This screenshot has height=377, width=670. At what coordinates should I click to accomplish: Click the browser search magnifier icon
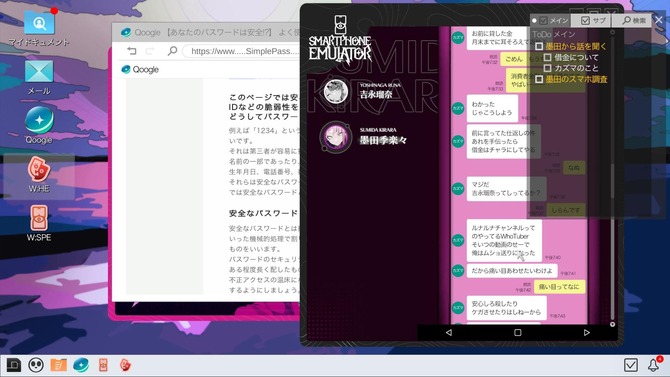172,51
